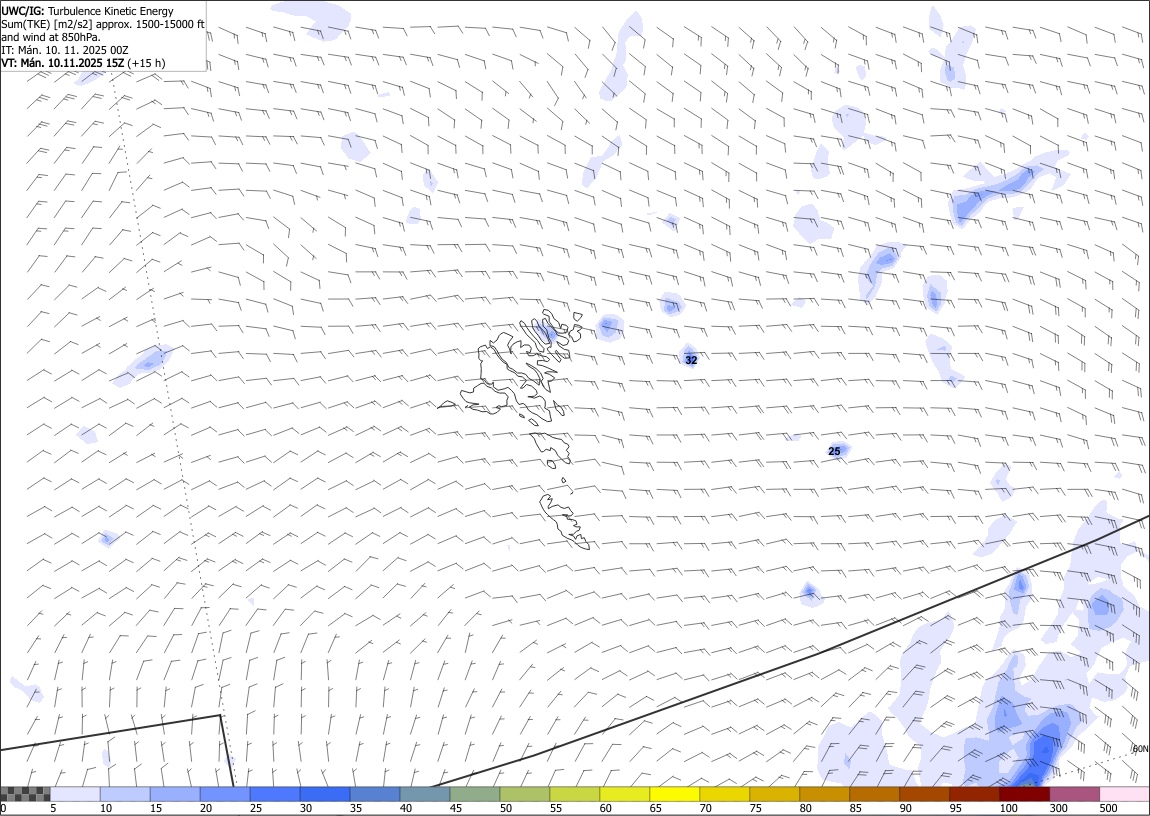Click the initial time 'IT: Mán. 10. 11. 2025 00Z'
The width and height of the screenshot is (1150, 816).
[65, 50]
